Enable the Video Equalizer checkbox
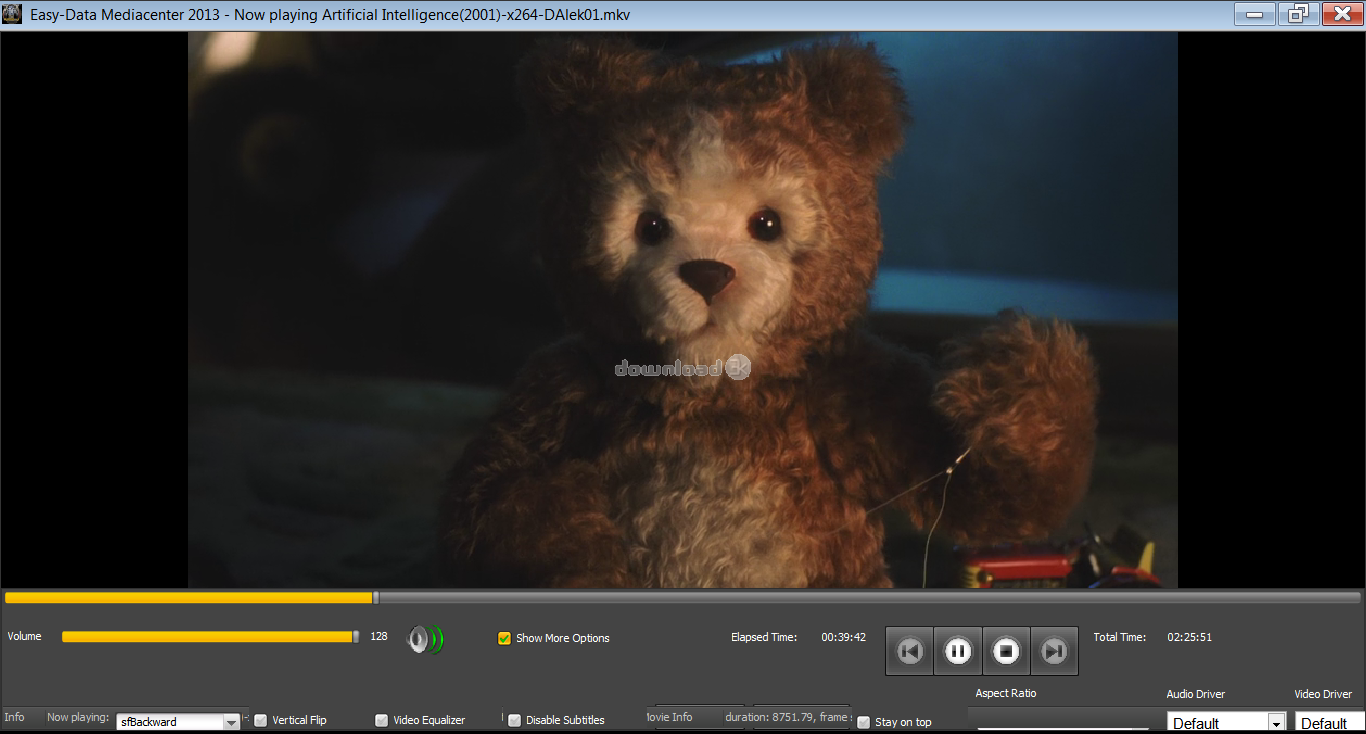 point(381,720)
